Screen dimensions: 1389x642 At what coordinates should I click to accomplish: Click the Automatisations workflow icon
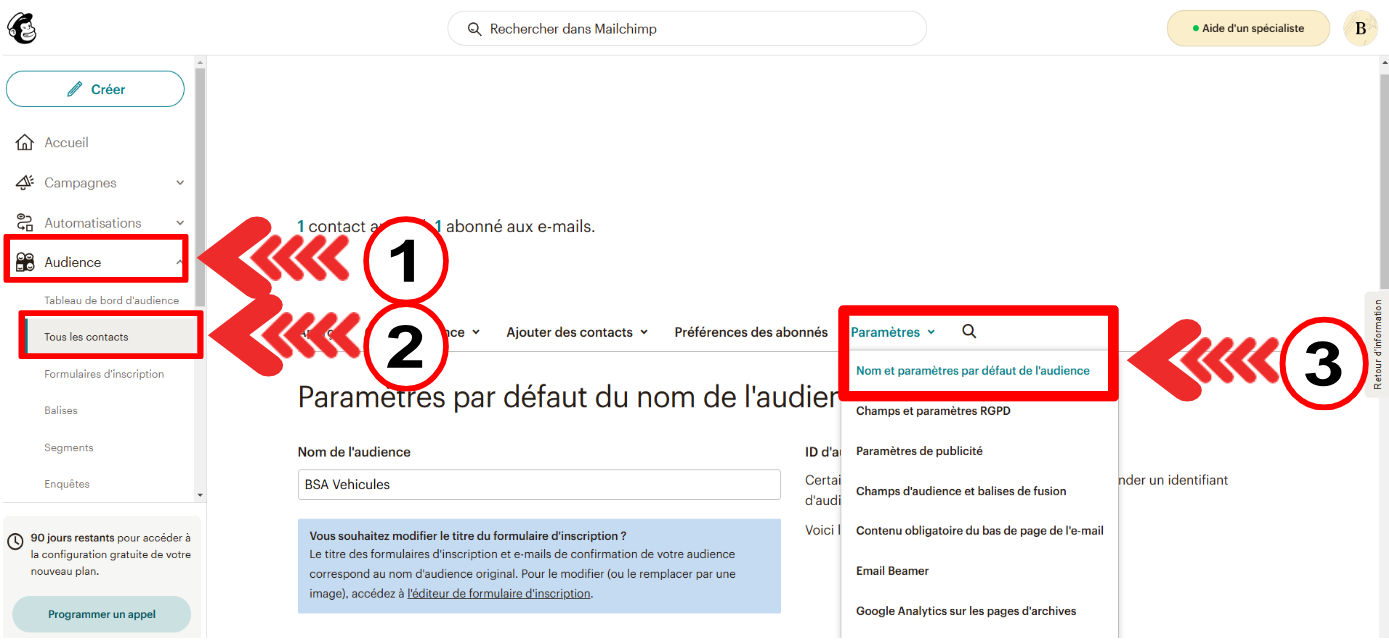25,223
